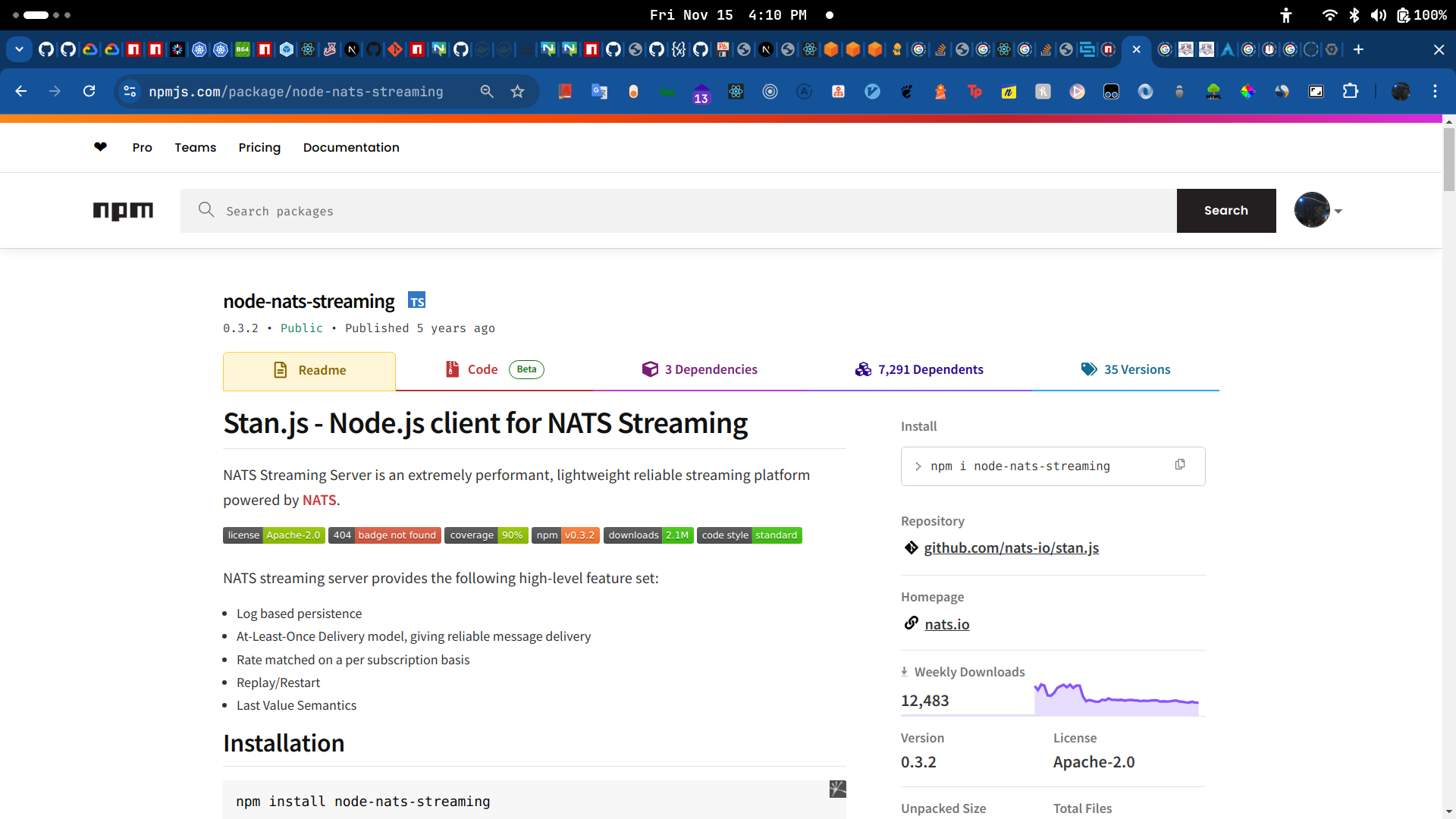Click the volume icon in menu bar
Viewport: 1456px width, 819px height.
pos(1379,15)
